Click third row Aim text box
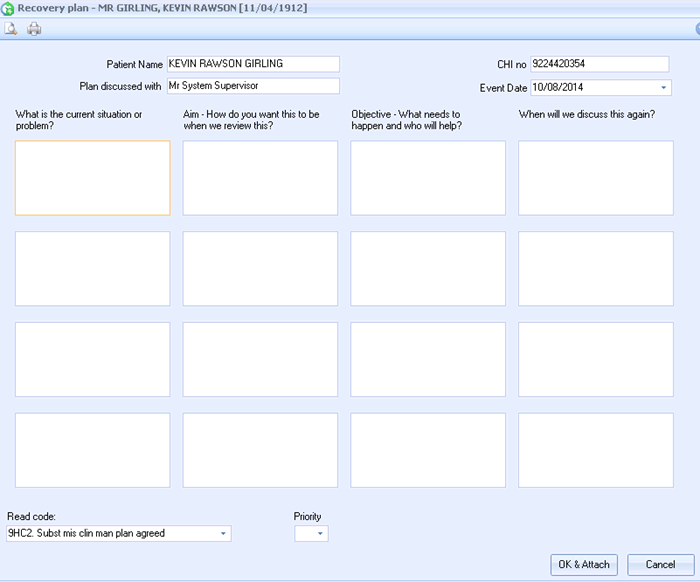700x582 pixels. pos(260,359)
